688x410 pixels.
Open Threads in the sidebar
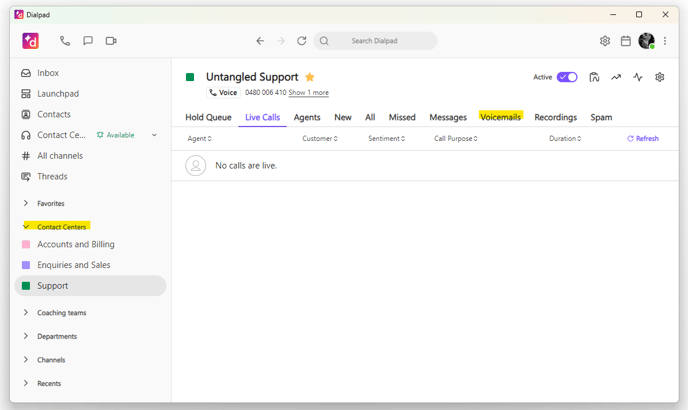44,176
